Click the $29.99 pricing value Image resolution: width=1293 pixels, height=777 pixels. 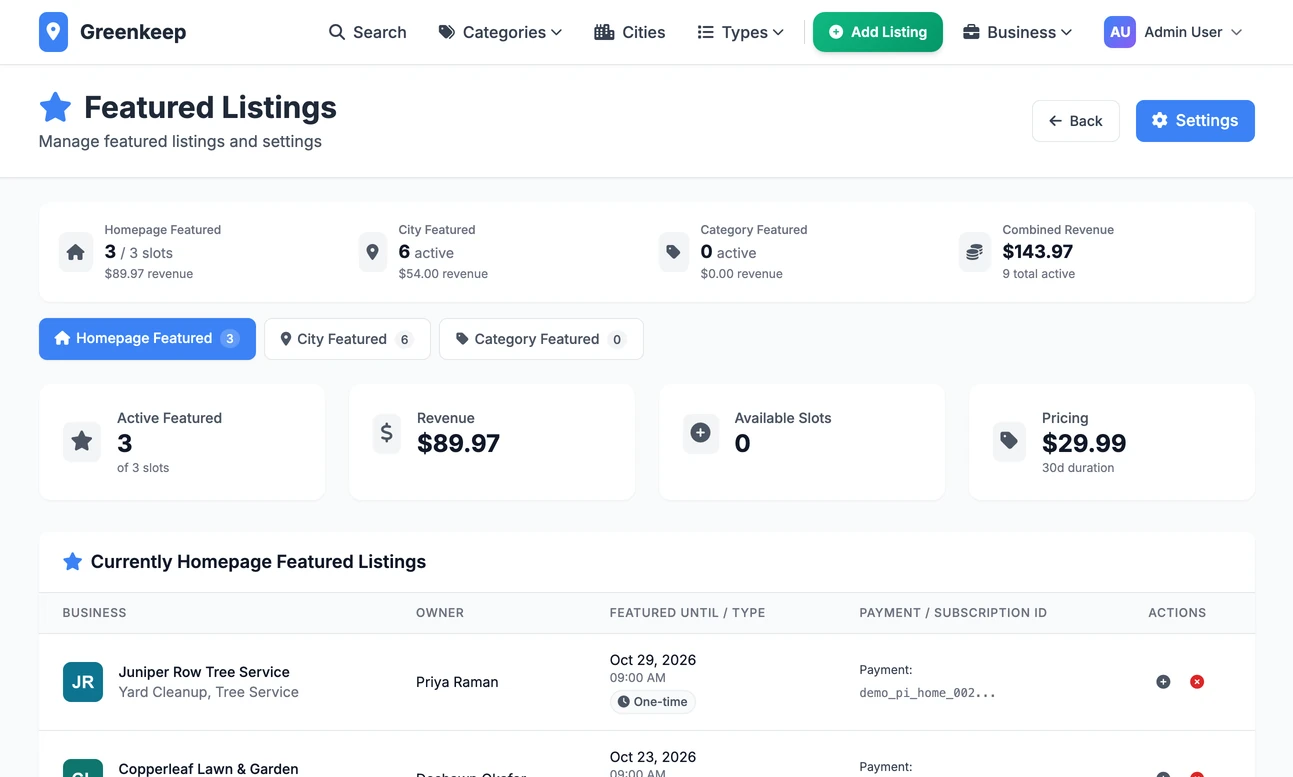point(1084,443)
